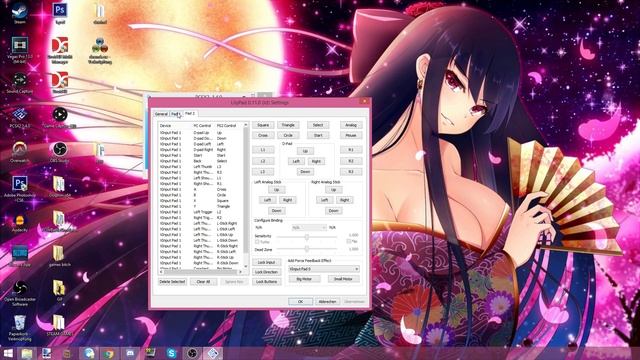Bind the L3 button
Viewport: 640px width, 360px height.
[x=263, y=172]
